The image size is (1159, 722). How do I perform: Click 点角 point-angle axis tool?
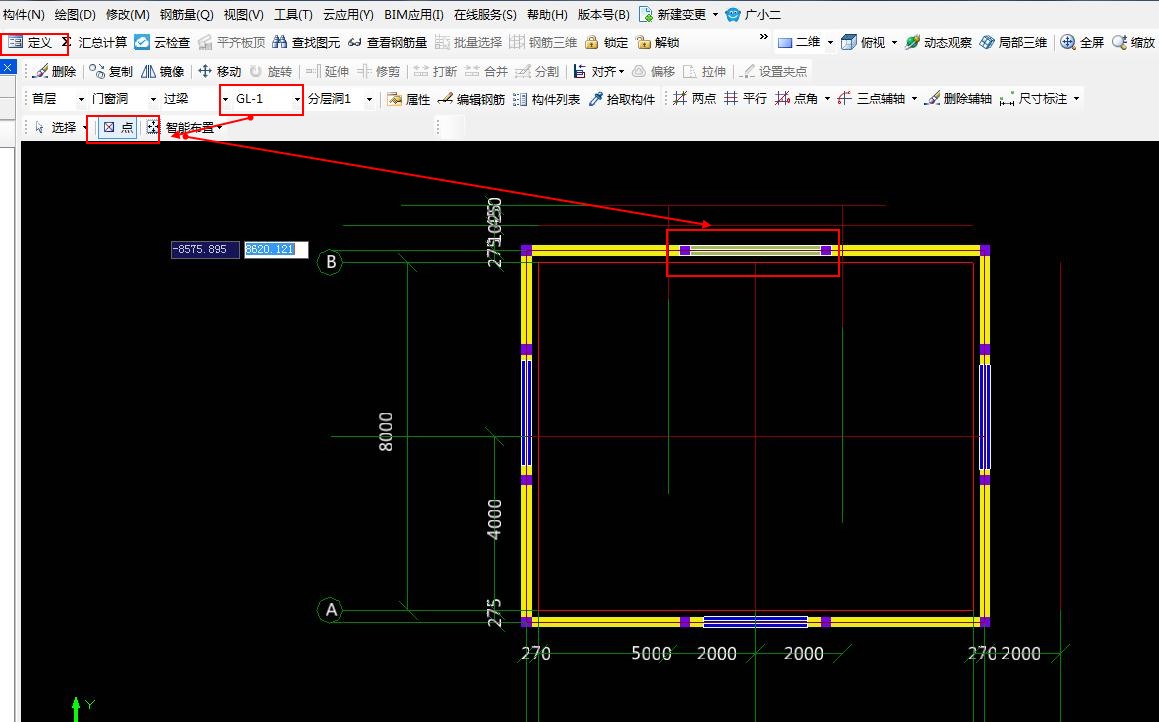(x=796, y=99)
